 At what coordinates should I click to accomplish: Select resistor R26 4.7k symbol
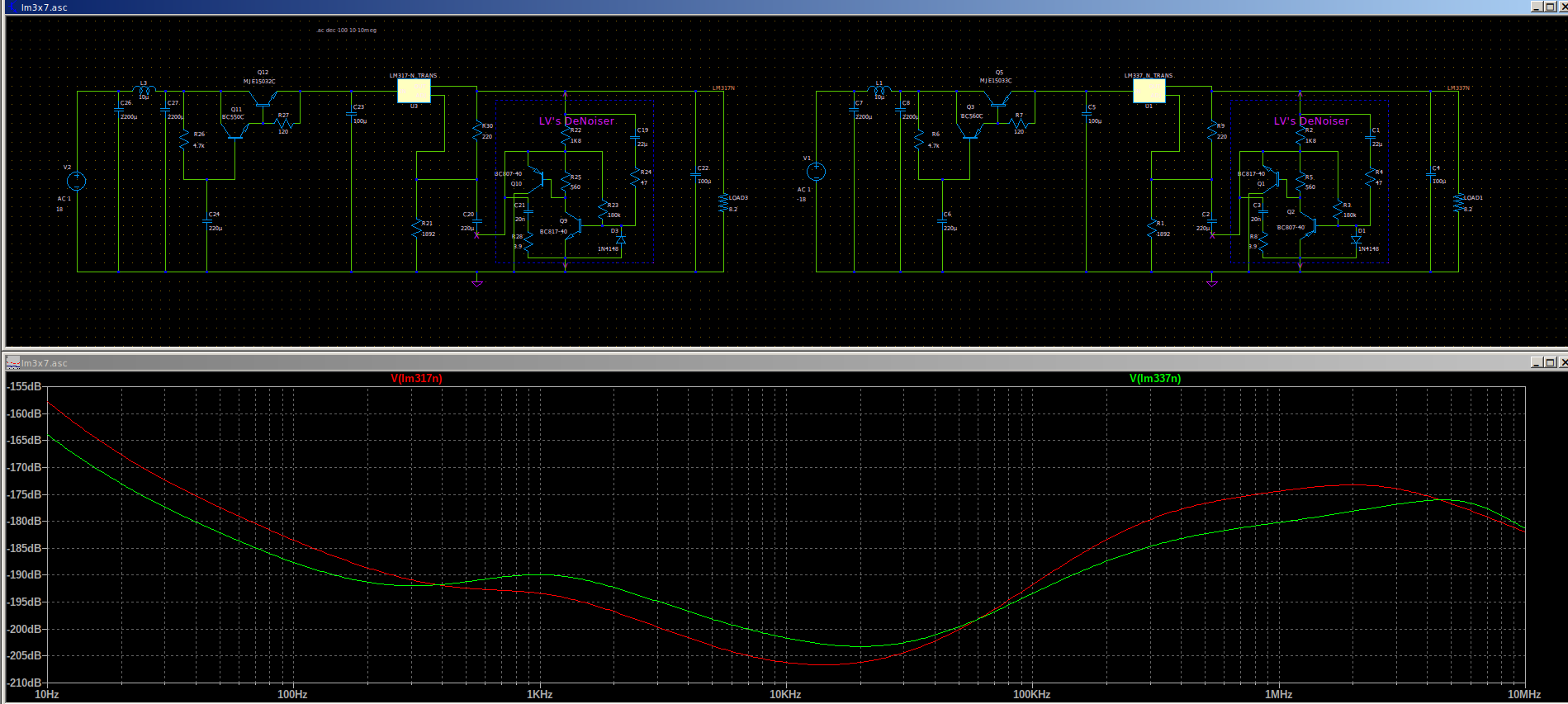coord(184,140)
